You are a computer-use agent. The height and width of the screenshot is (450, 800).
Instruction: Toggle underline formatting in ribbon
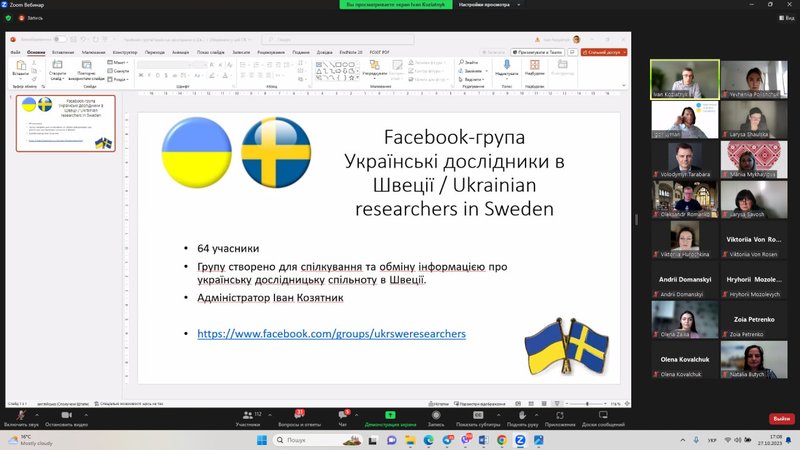[158, 76]
